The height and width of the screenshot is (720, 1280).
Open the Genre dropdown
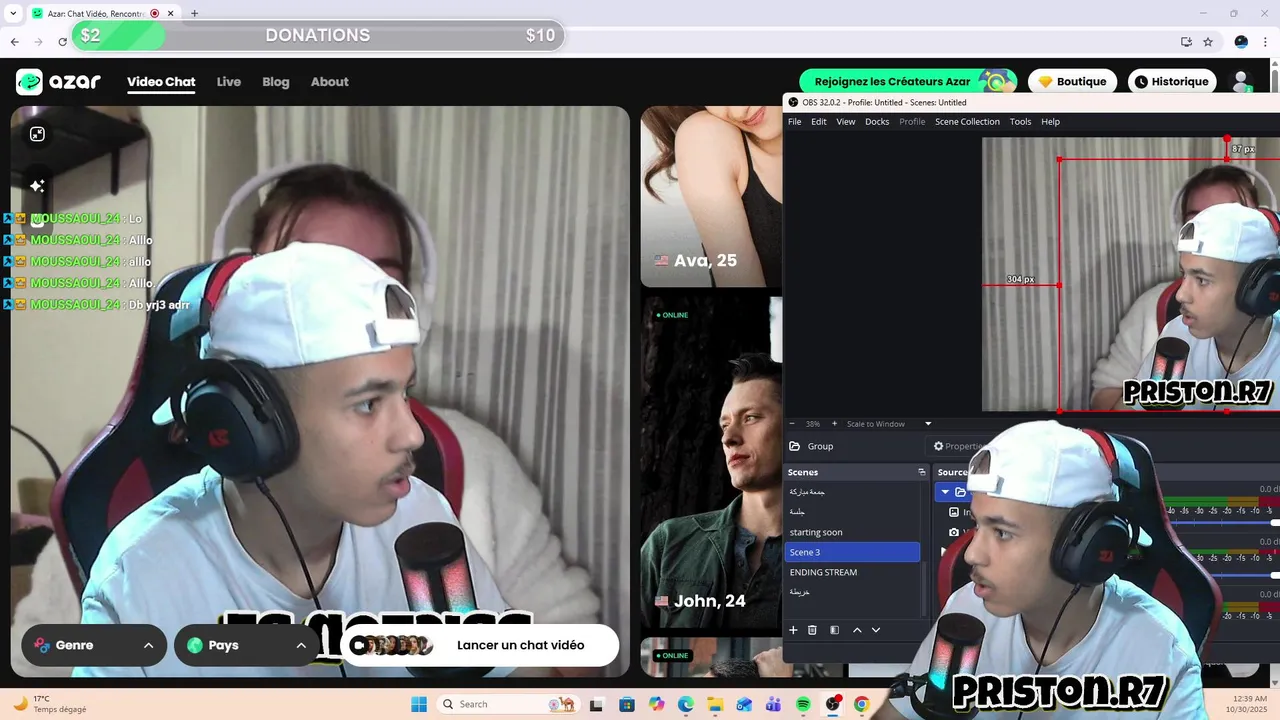[94, 645]
